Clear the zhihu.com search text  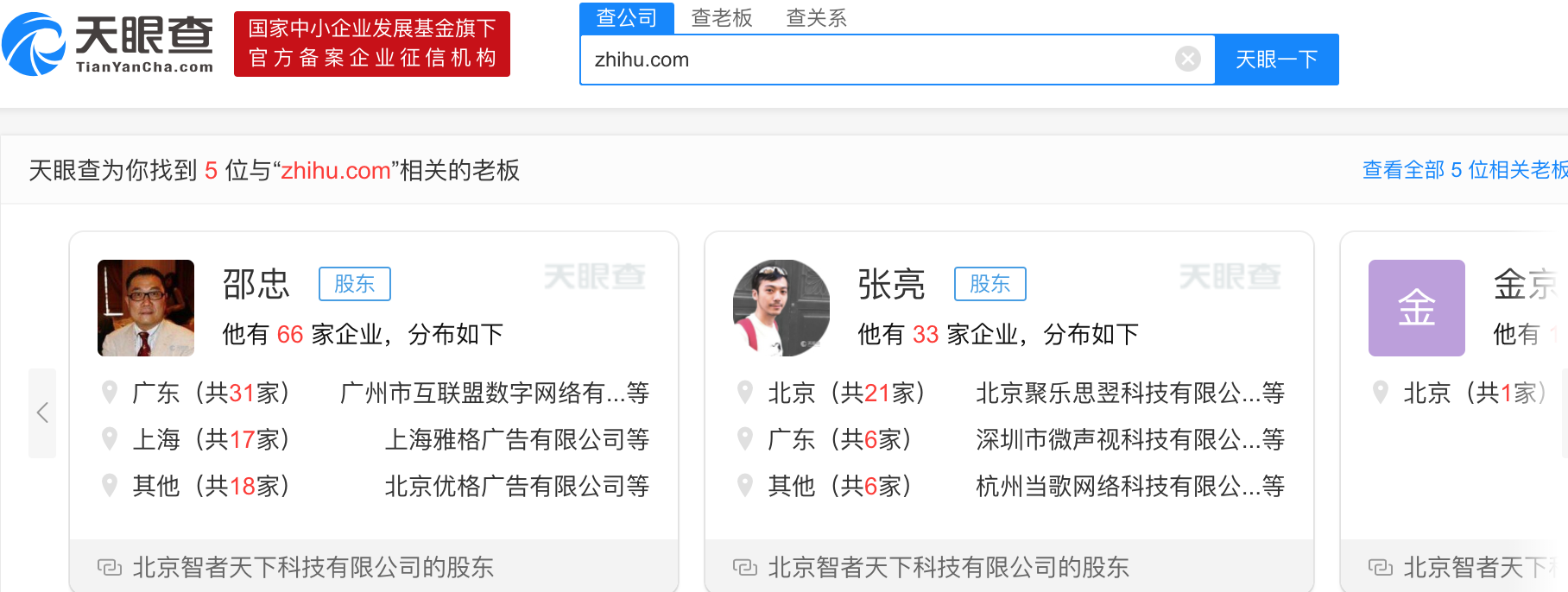click(x=1188, y=59)
